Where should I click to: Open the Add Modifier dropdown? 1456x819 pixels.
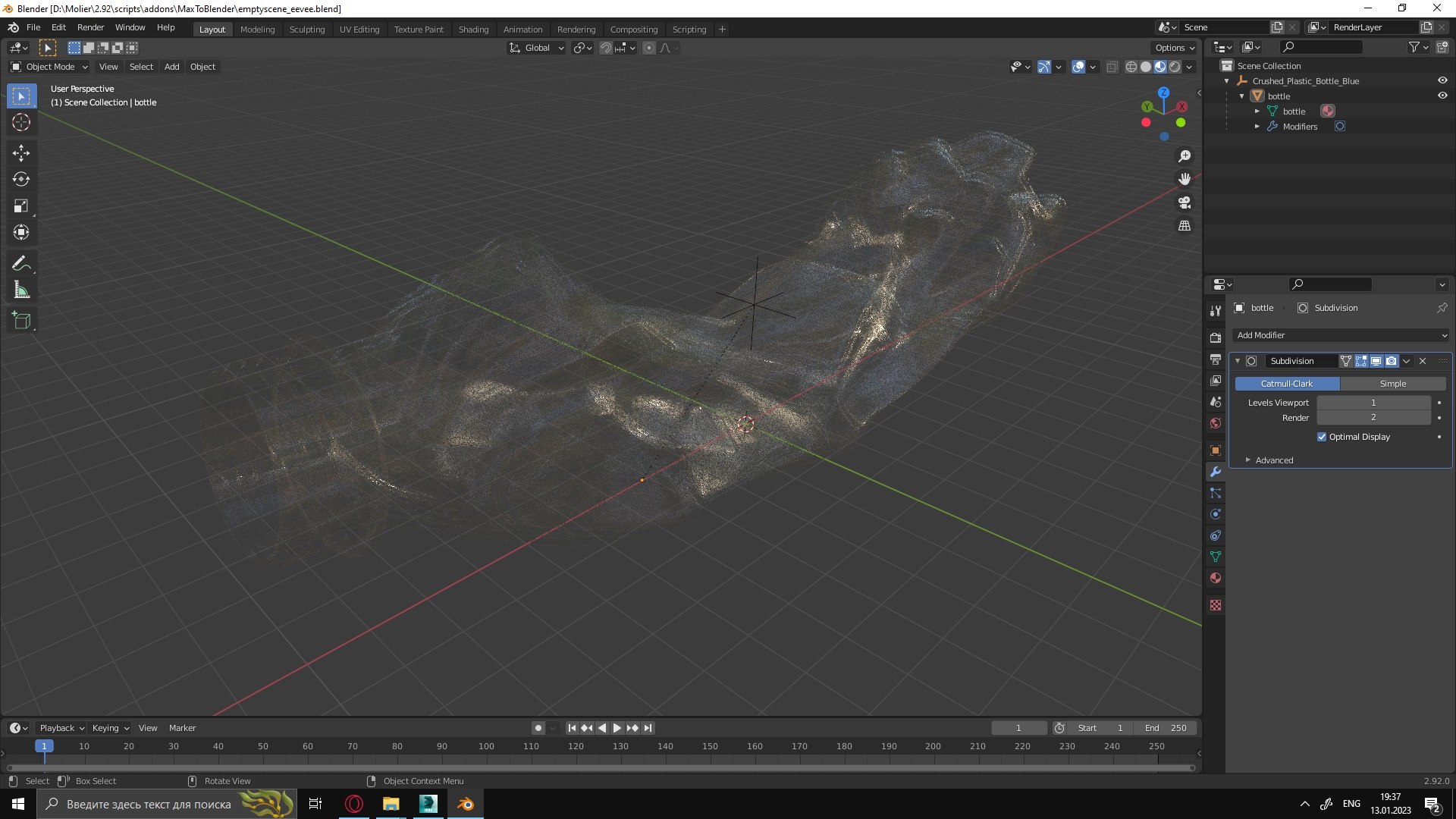coord(1341,335)
